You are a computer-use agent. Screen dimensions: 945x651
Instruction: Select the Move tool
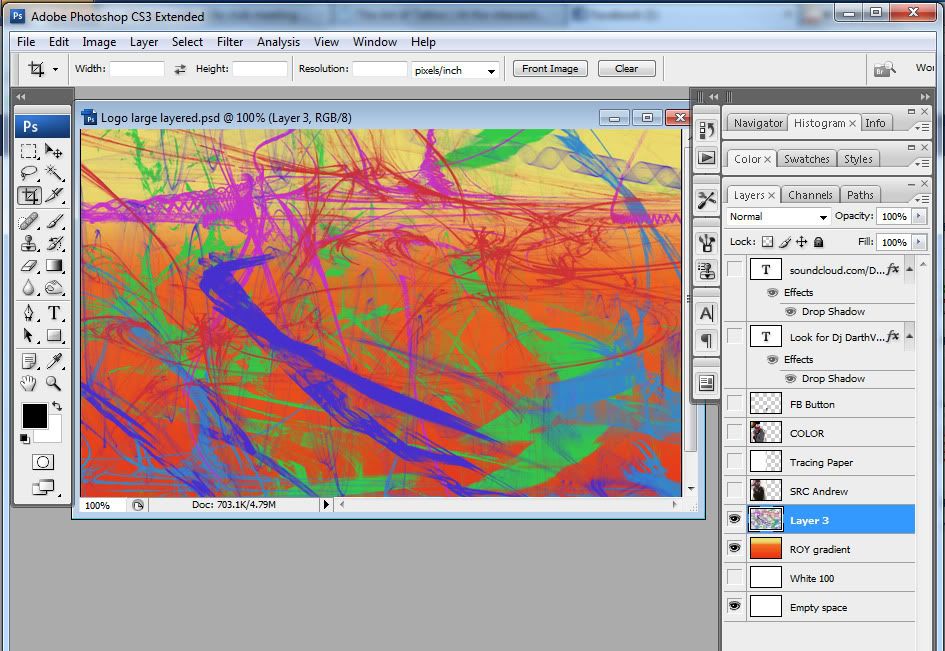coord(54,151)
